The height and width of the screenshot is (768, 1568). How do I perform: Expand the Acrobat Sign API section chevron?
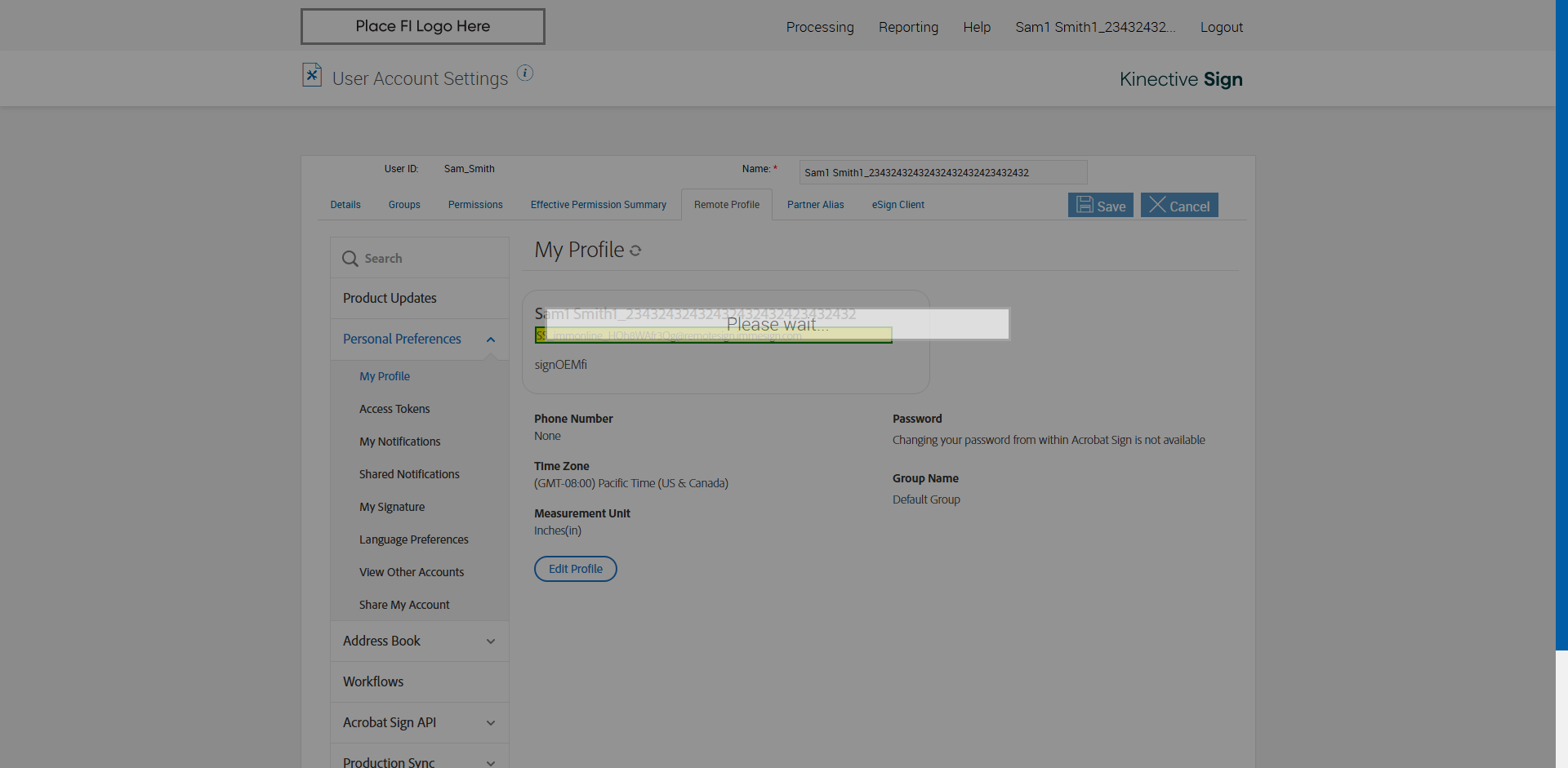pos(491,723)
